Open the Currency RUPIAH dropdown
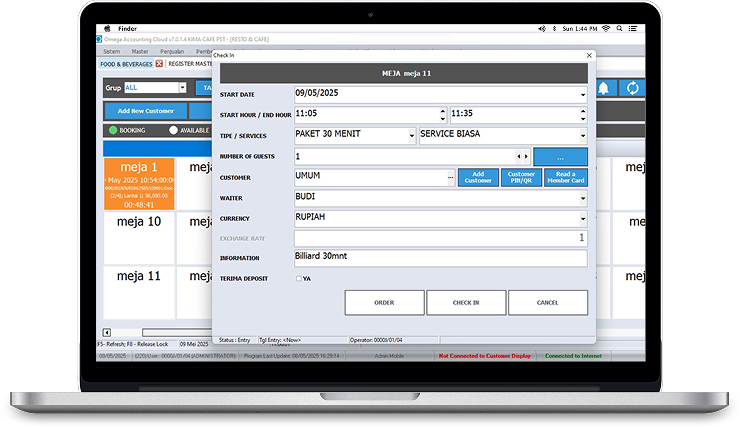 (583, 219)
